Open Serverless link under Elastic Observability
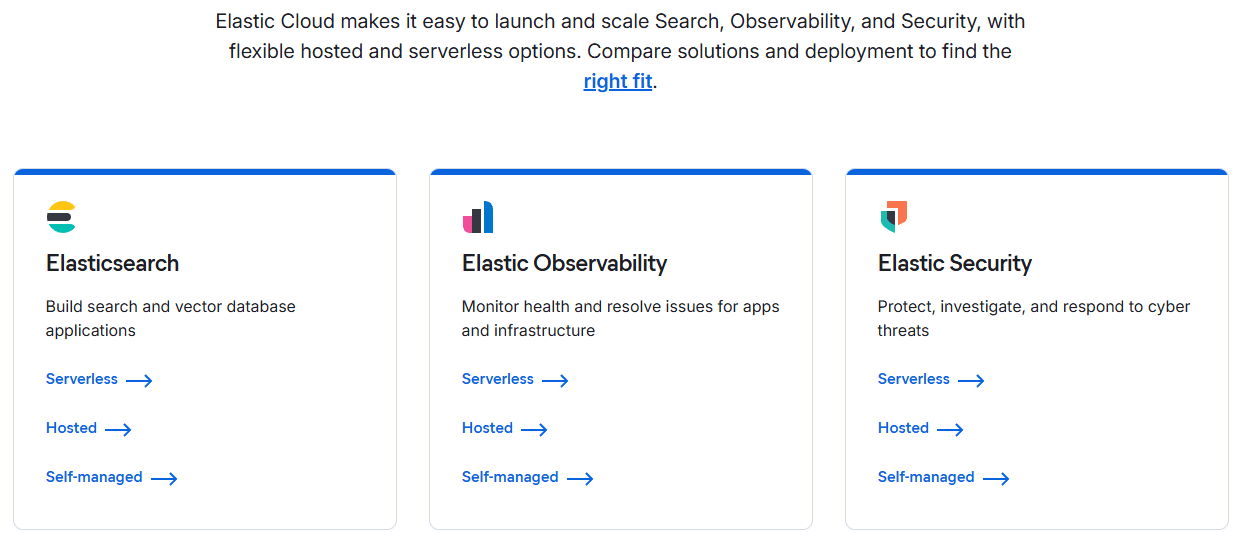This screenshot has width=1244, height=542. click(x=498, y=379)
